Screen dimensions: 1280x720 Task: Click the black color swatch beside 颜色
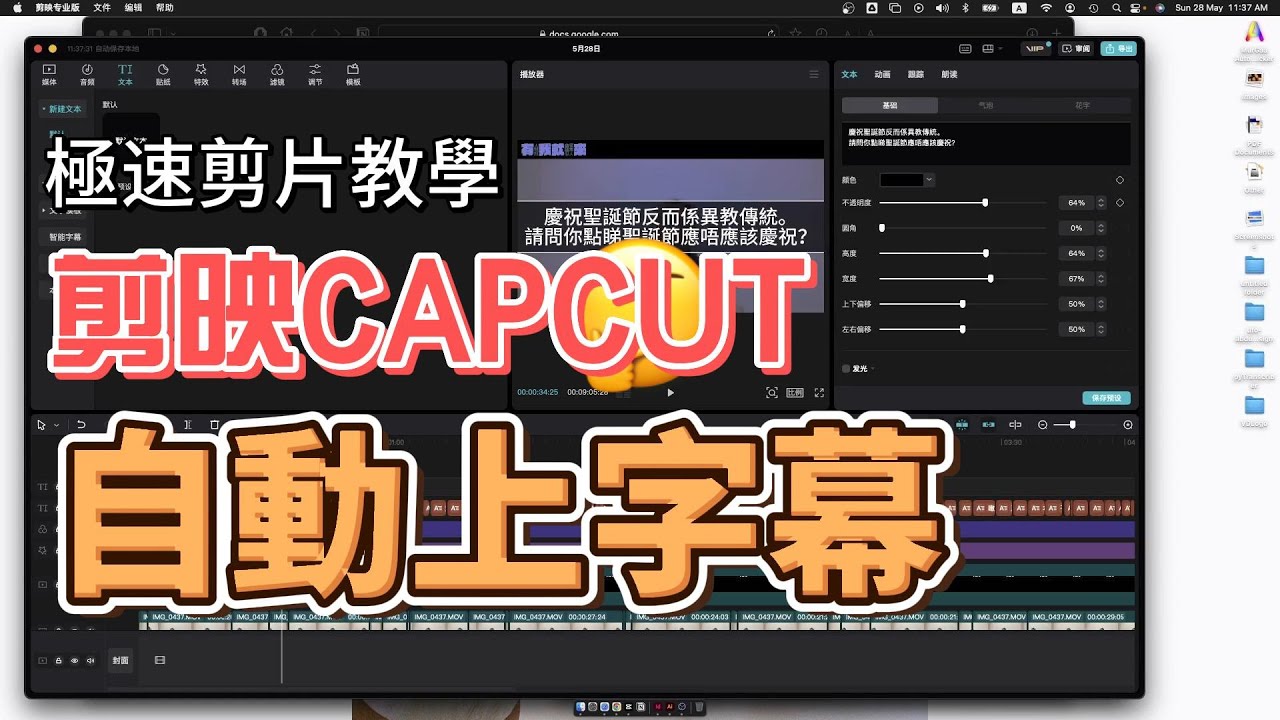pos(901,180)
